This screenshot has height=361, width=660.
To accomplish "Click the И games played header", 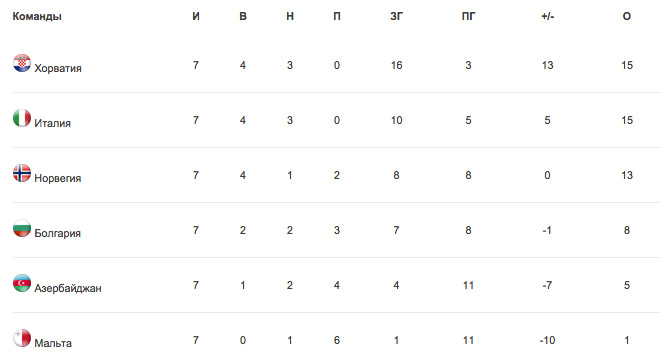I will pos(196,16).
